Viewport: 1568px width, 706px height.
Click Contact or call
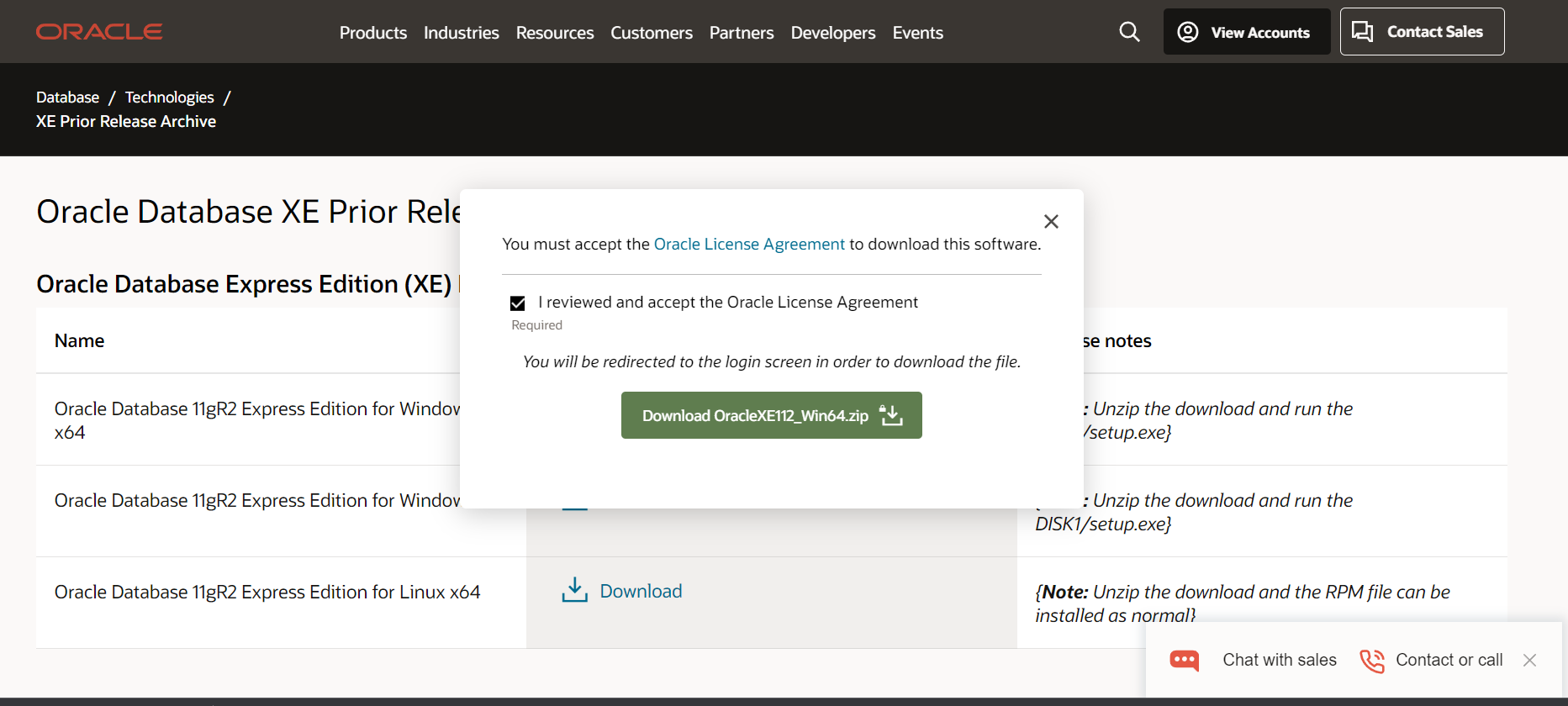tap(1449, 661)
